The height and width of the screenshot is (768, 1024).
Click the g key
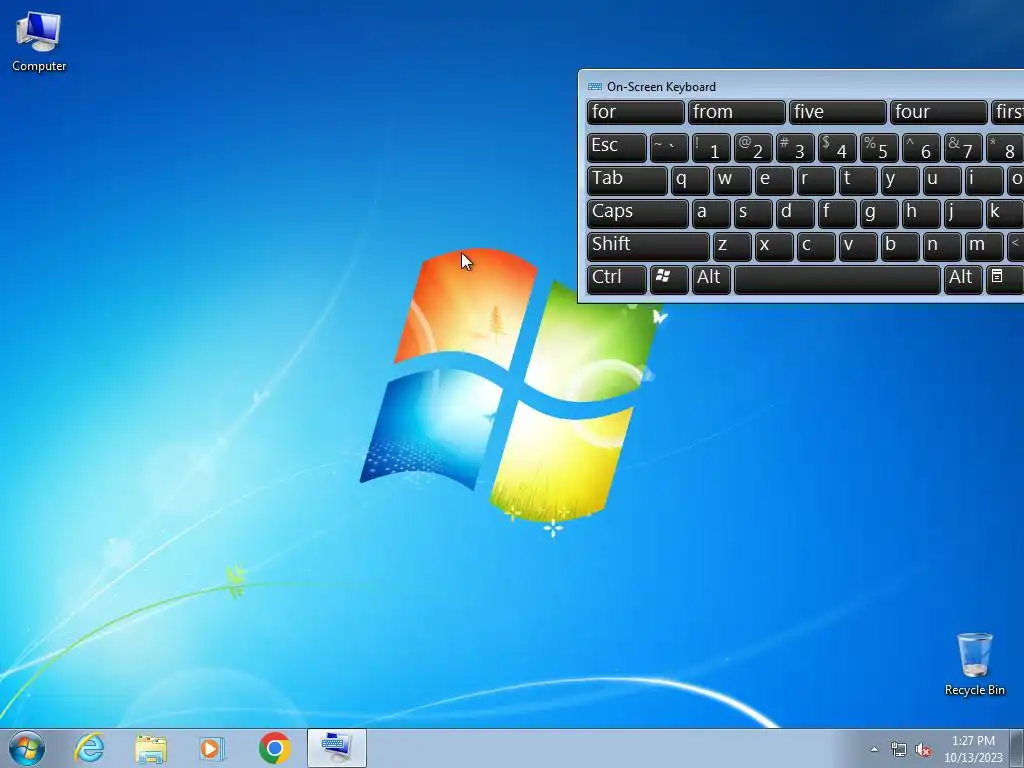pyautogui.click(x=879, y=214)
